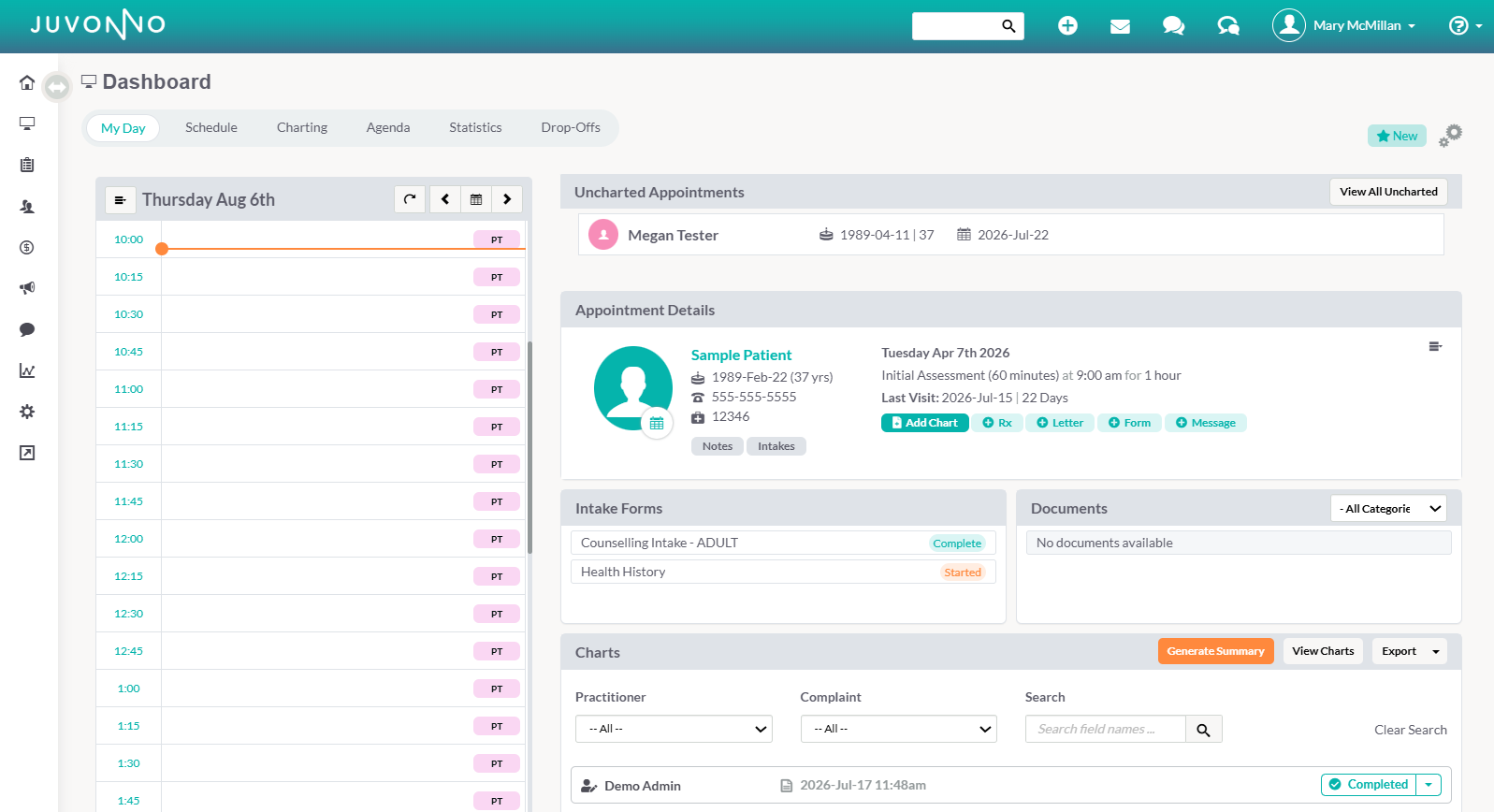Click the Juvonno logo

pyautogui.click(x=97, y=24)
